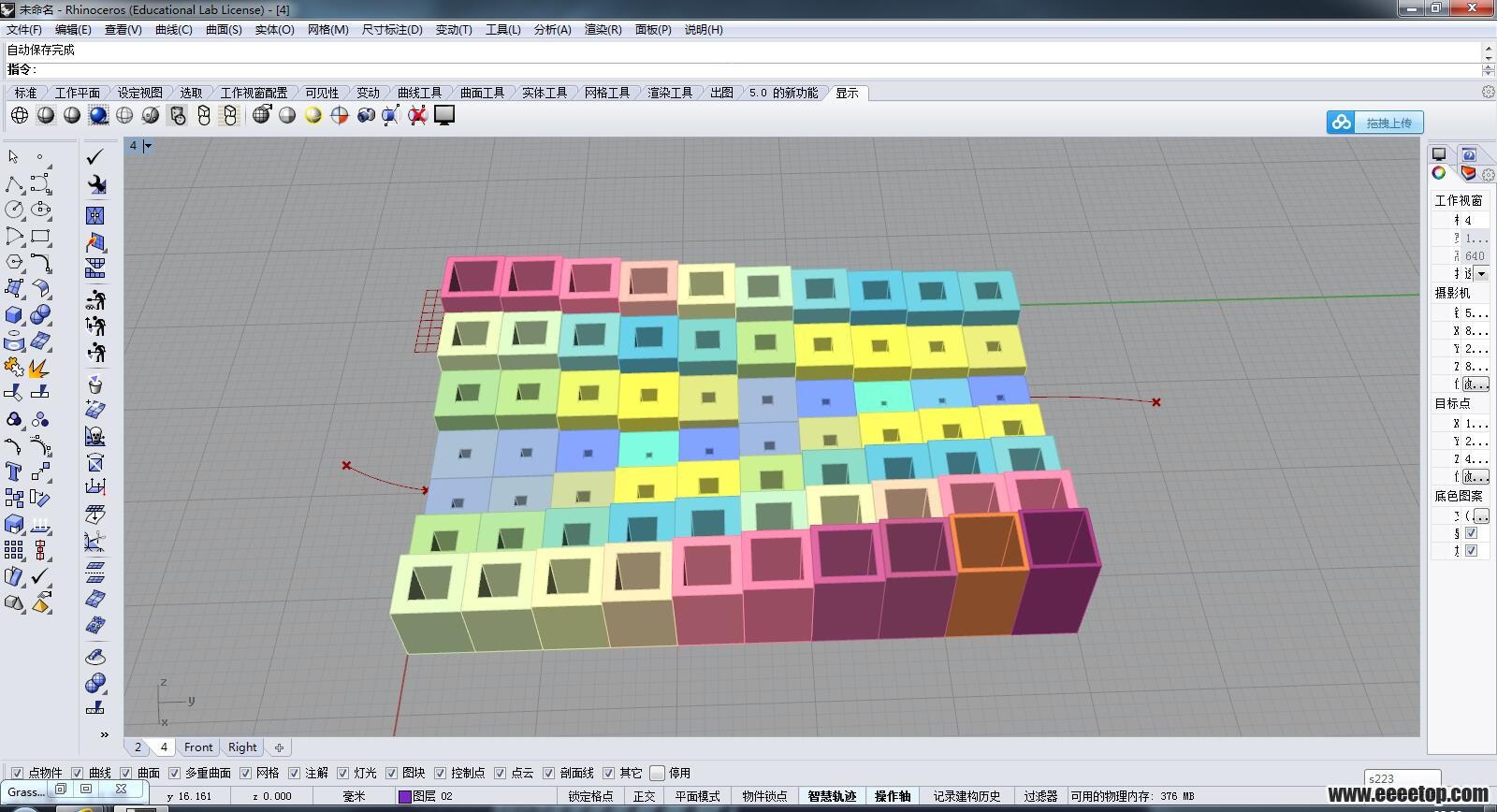Choose the boolean union spheres tool
The image size is (1497, 812).
(40, 315)
